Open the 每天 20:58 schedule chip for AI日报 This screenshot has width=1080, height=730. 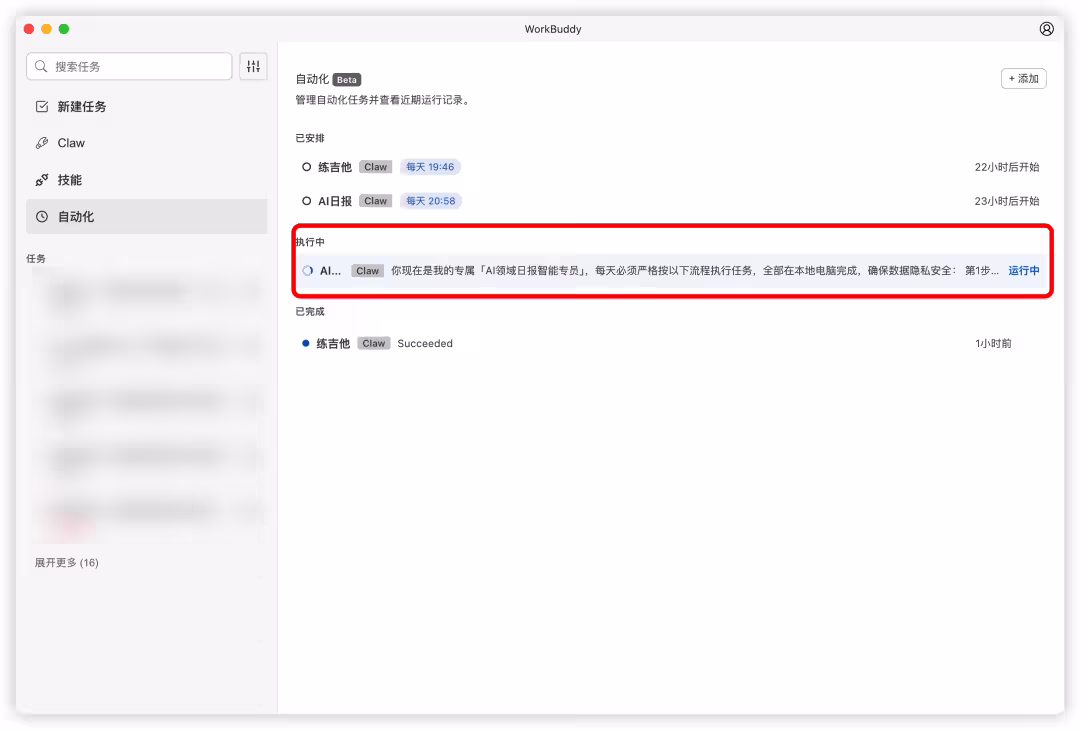pos(430,200)
